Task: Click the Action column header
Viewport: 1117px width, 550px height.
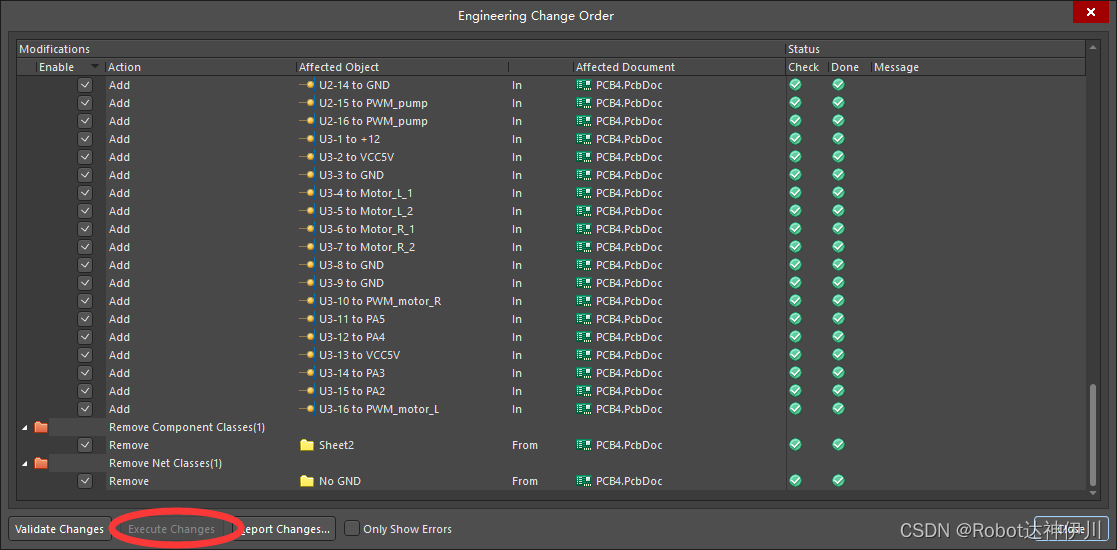Action: 201,67
